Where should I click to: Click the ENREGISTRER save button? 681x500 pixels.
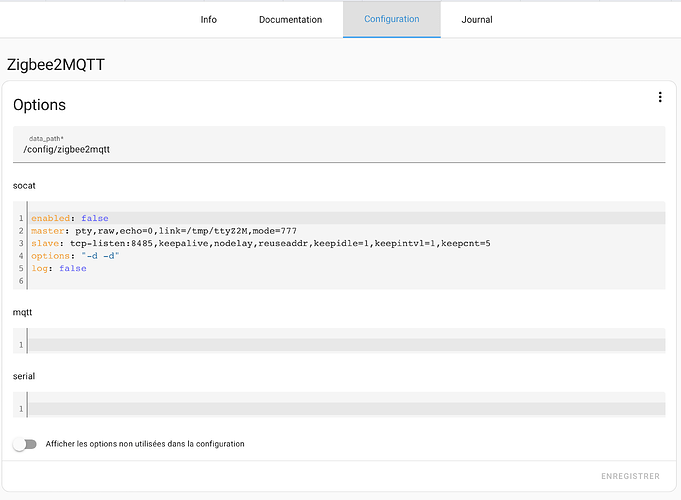tap(630, 476)
